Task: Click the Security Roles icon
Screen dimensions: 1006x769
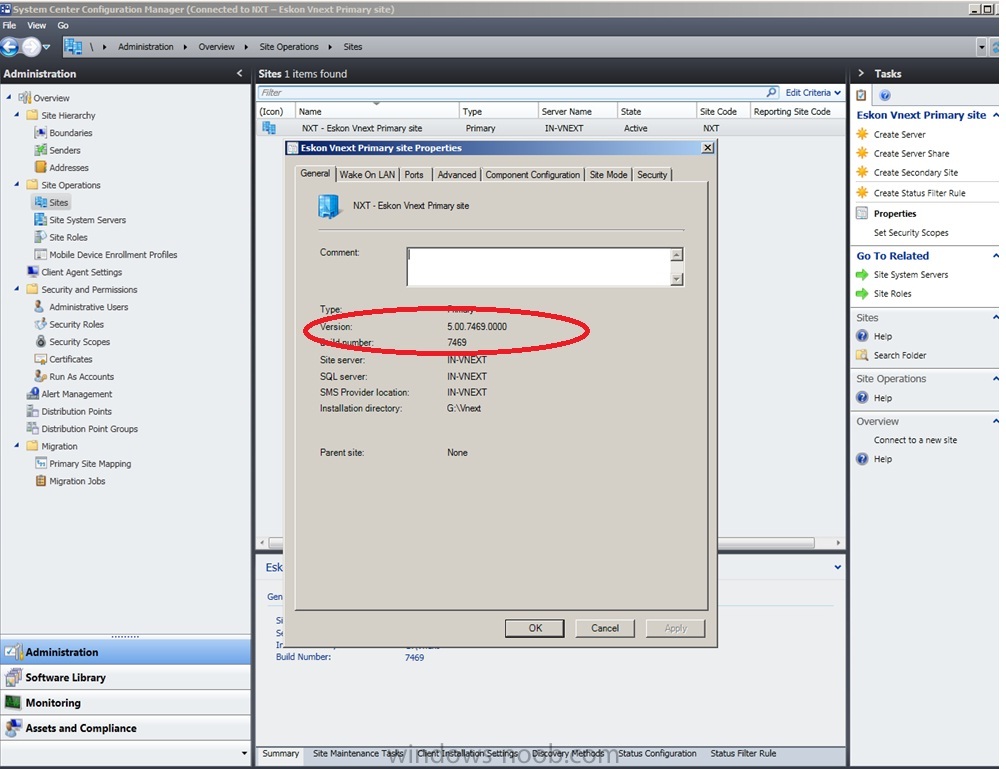Action: click(40, 324)
